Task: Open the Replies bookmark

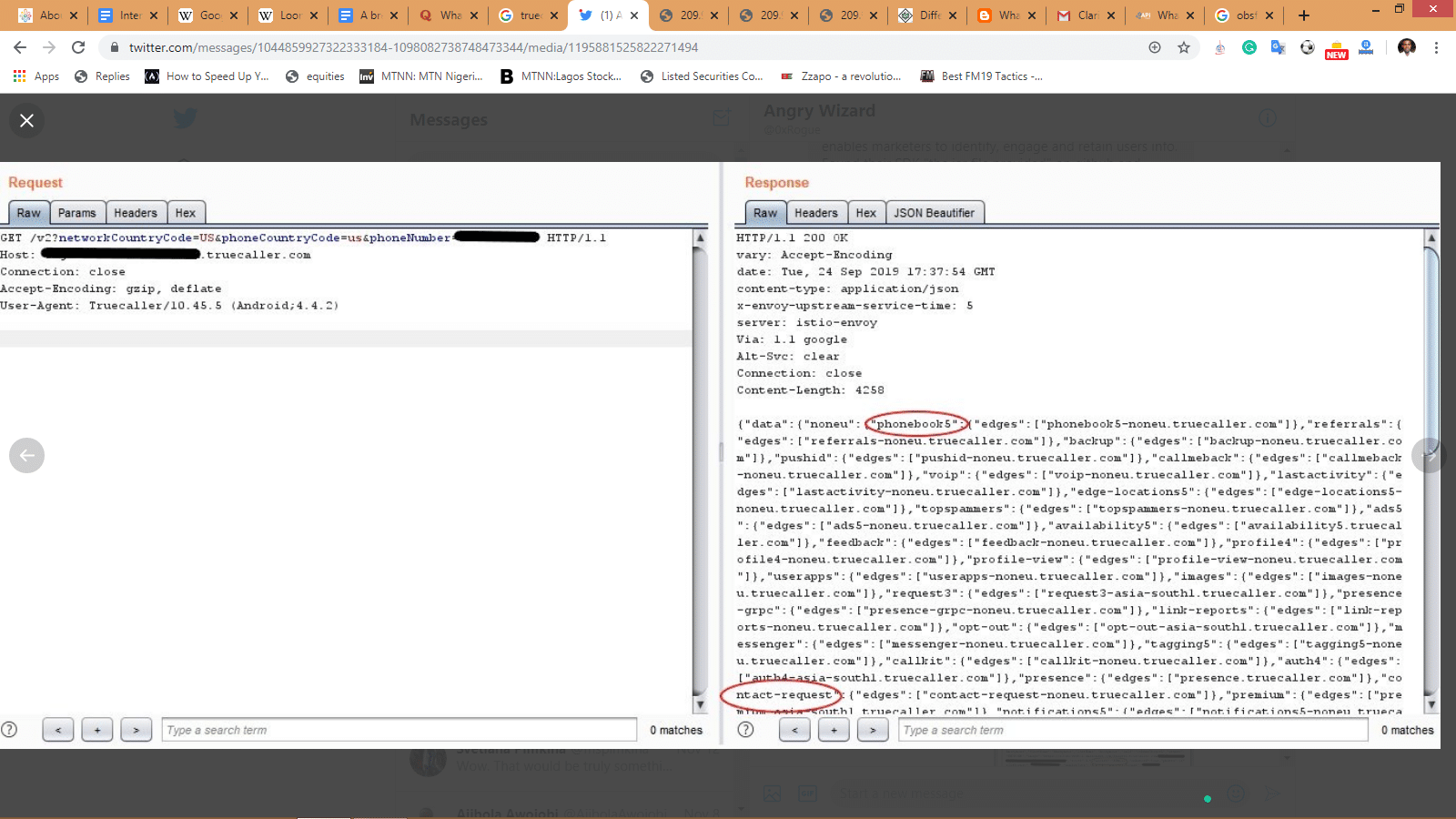Action: (x=102, y=76)
